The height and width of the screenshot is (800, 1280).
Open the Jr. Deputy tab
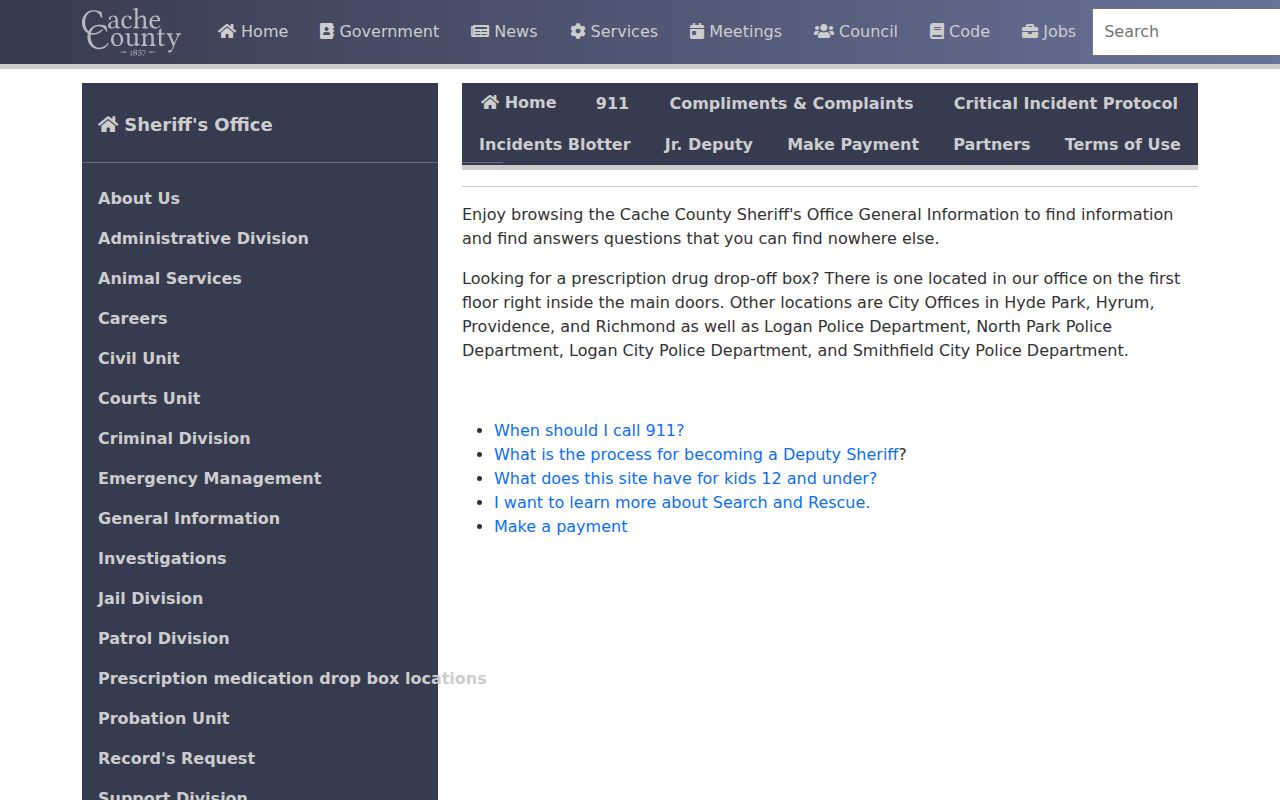click(709, 144)
